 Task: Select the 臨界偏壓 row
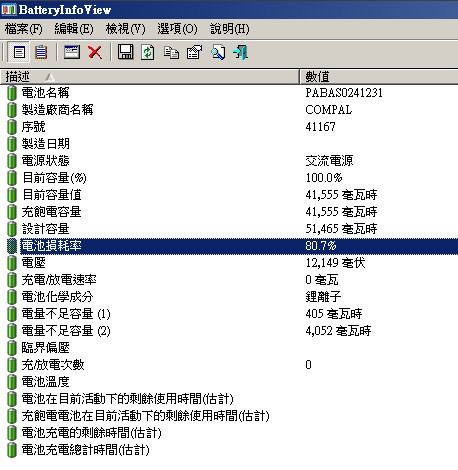click(229, 348)
